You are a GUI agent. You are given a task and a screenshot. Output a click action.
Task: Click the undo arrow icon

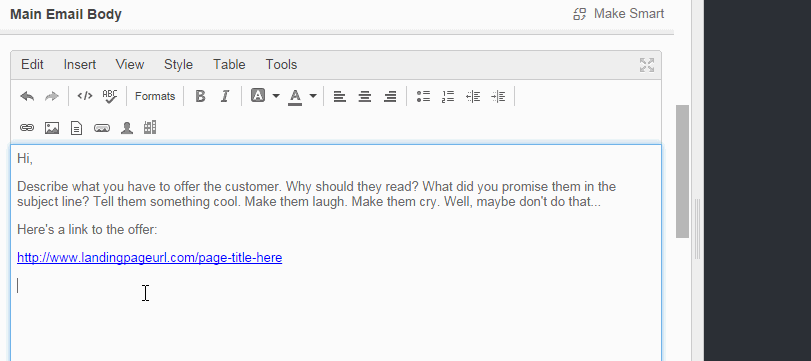27,96
